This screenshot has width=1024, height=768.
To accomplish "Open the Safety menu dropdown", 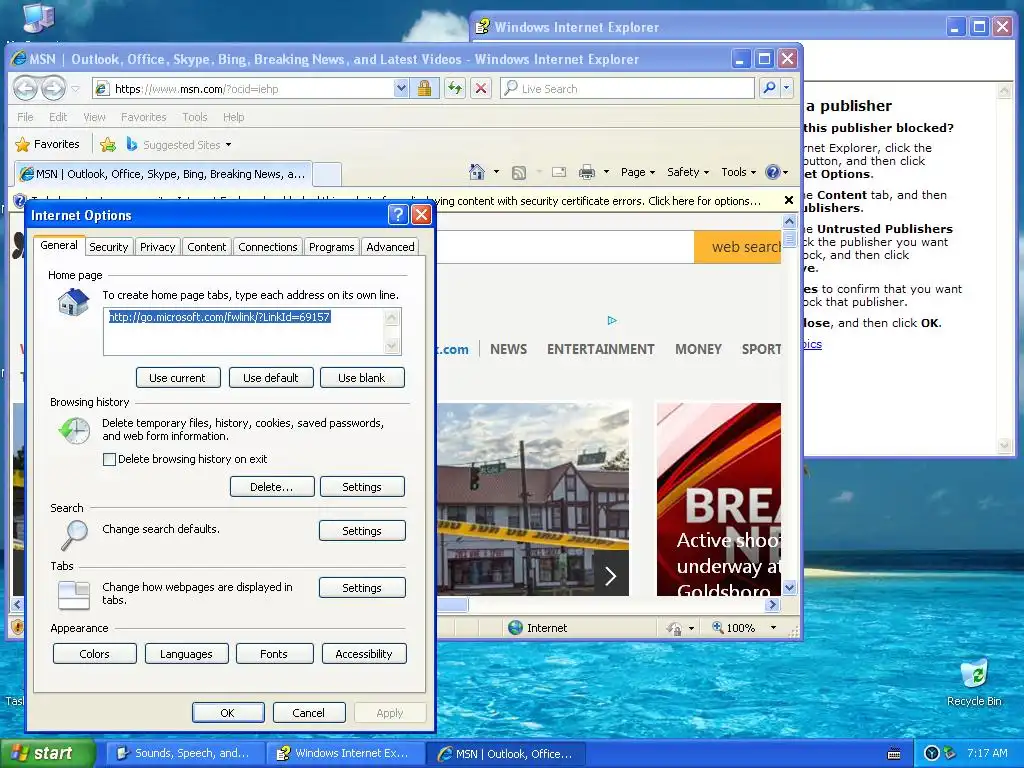I will coord(688,172).
